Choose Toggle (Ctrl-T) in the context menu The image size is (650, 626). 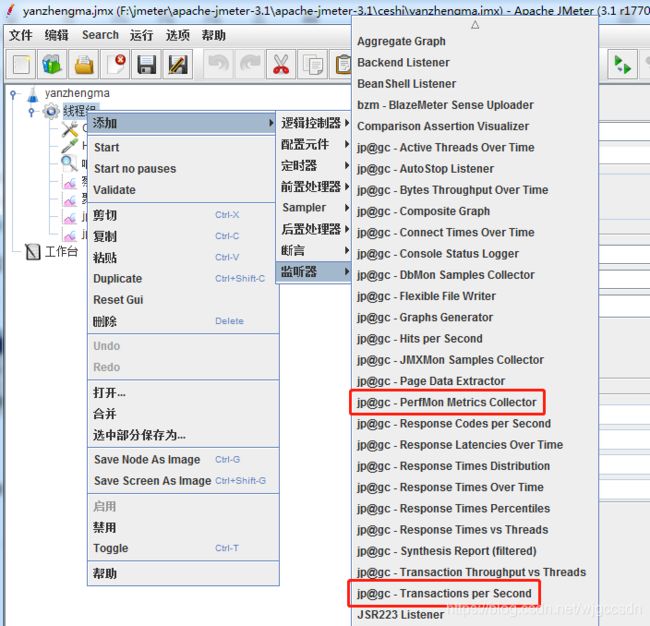(182, 548)
